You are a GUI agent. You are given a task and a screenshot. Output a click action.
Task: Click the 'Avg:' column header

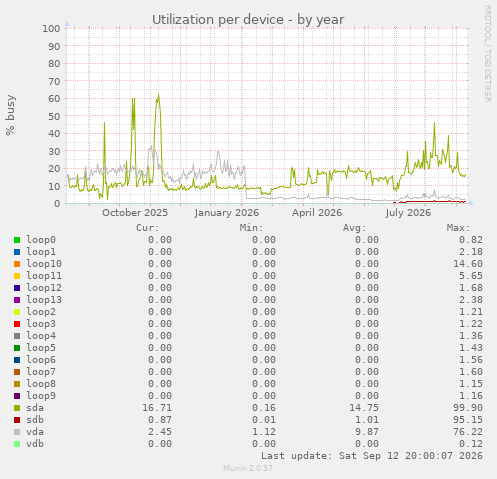(x=355, y=228)
